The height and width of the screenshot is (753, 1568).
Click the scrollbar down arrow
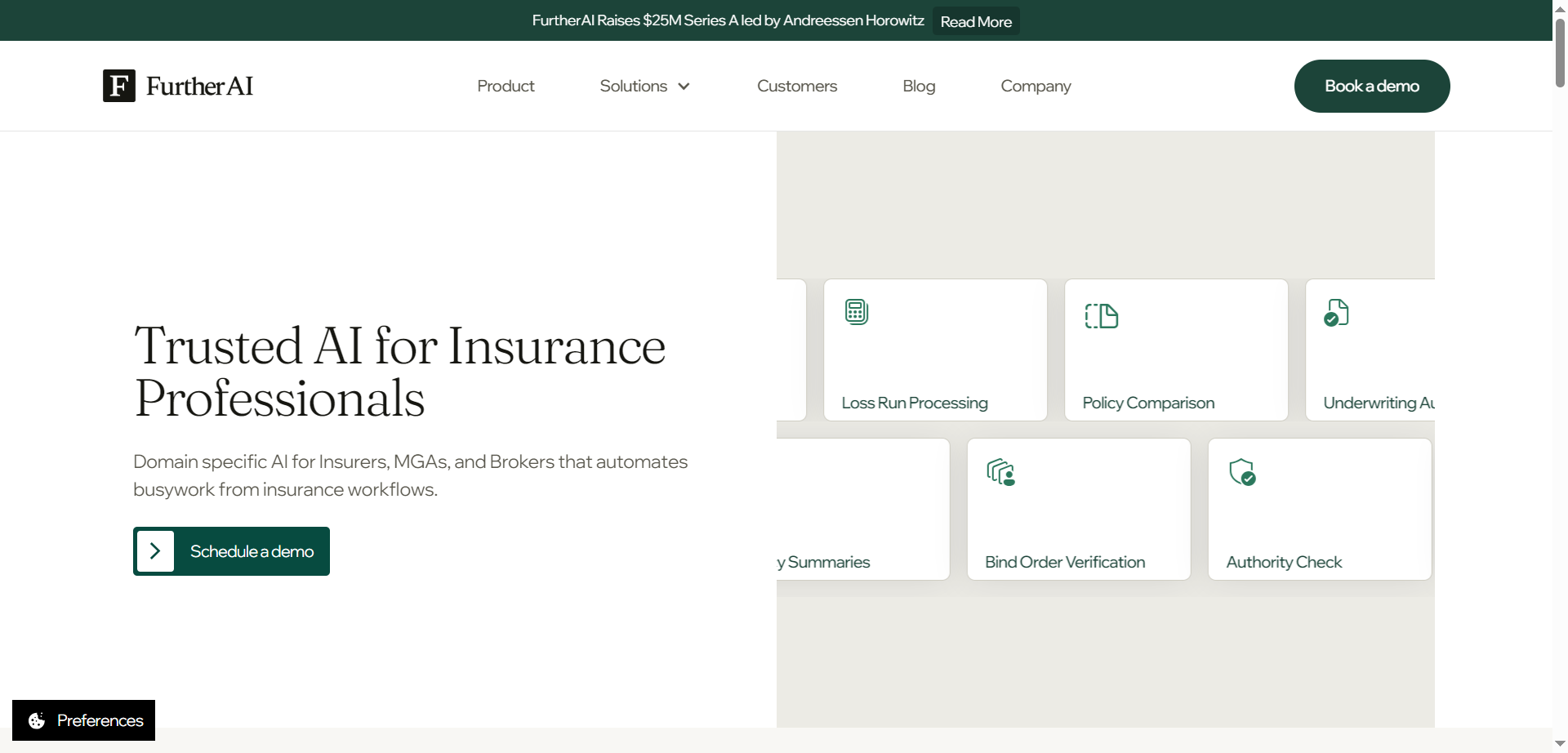[x=1560, y=744]
